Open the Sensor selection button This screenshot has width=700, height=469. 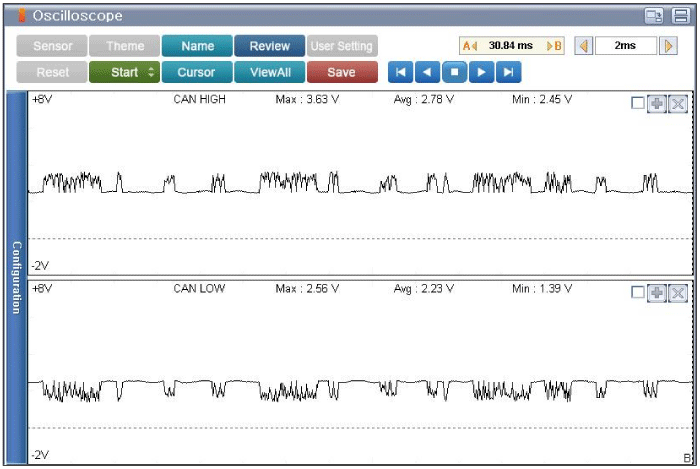(52, 46)
